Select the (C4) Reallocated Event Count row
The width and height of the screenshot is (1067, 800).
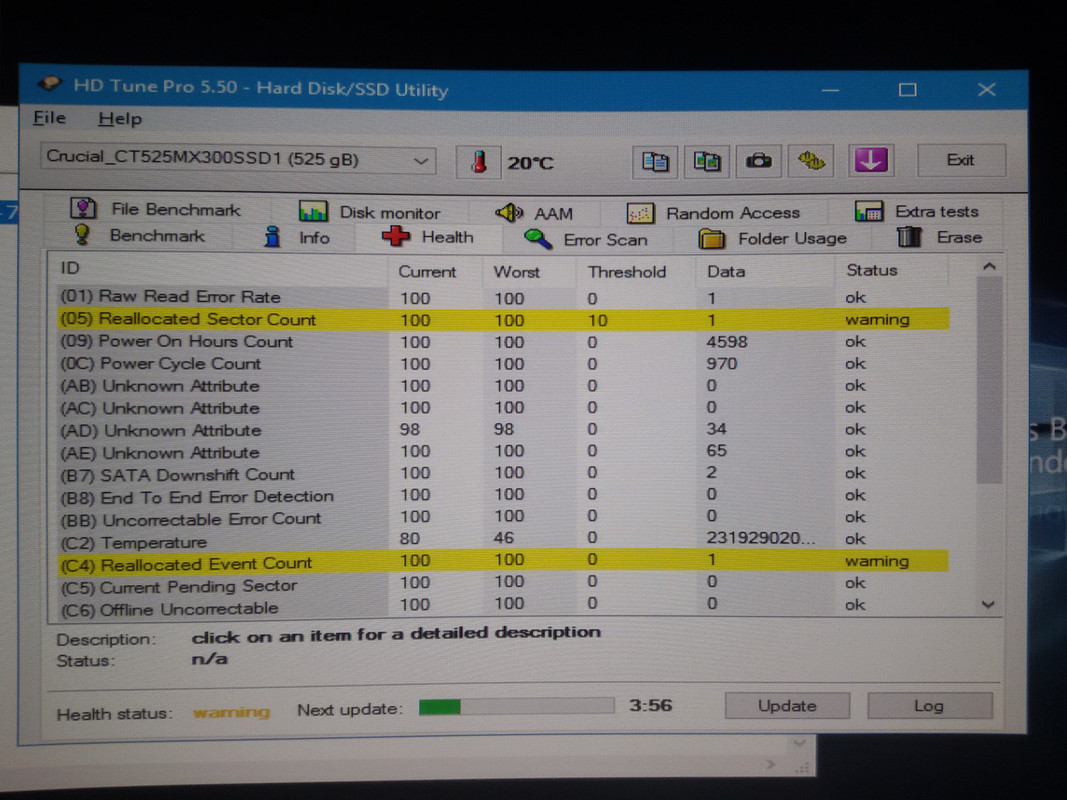(502, 561)
